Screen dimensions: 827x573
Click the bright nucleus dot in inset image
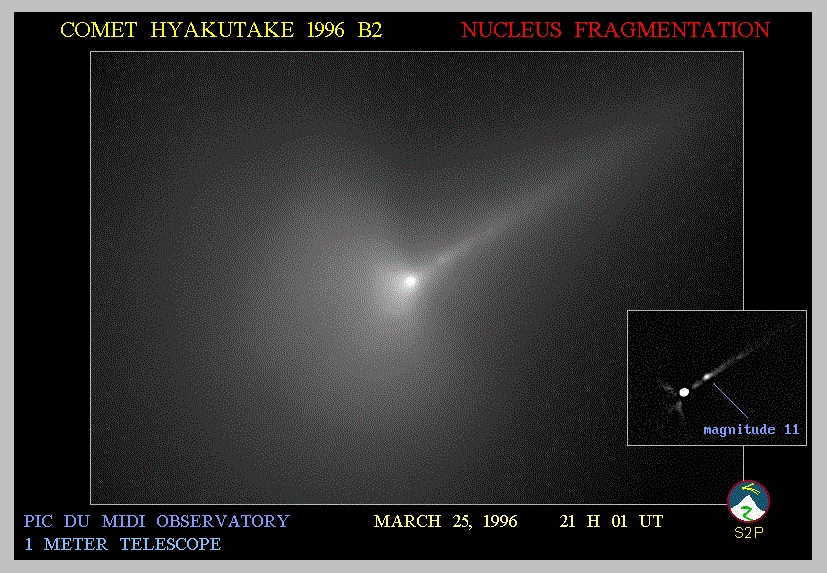684,392
